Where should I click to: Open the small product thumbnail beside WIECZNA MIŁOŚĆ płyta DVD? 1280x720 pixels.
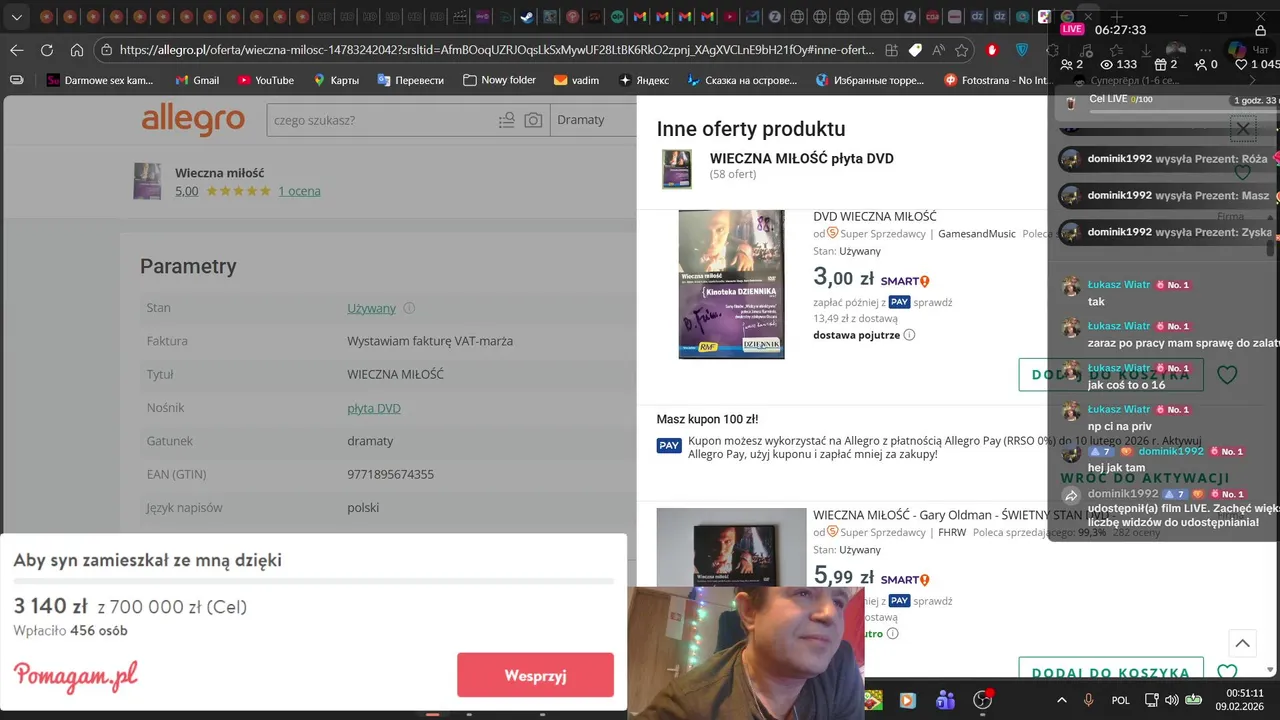tap(677, 169)
